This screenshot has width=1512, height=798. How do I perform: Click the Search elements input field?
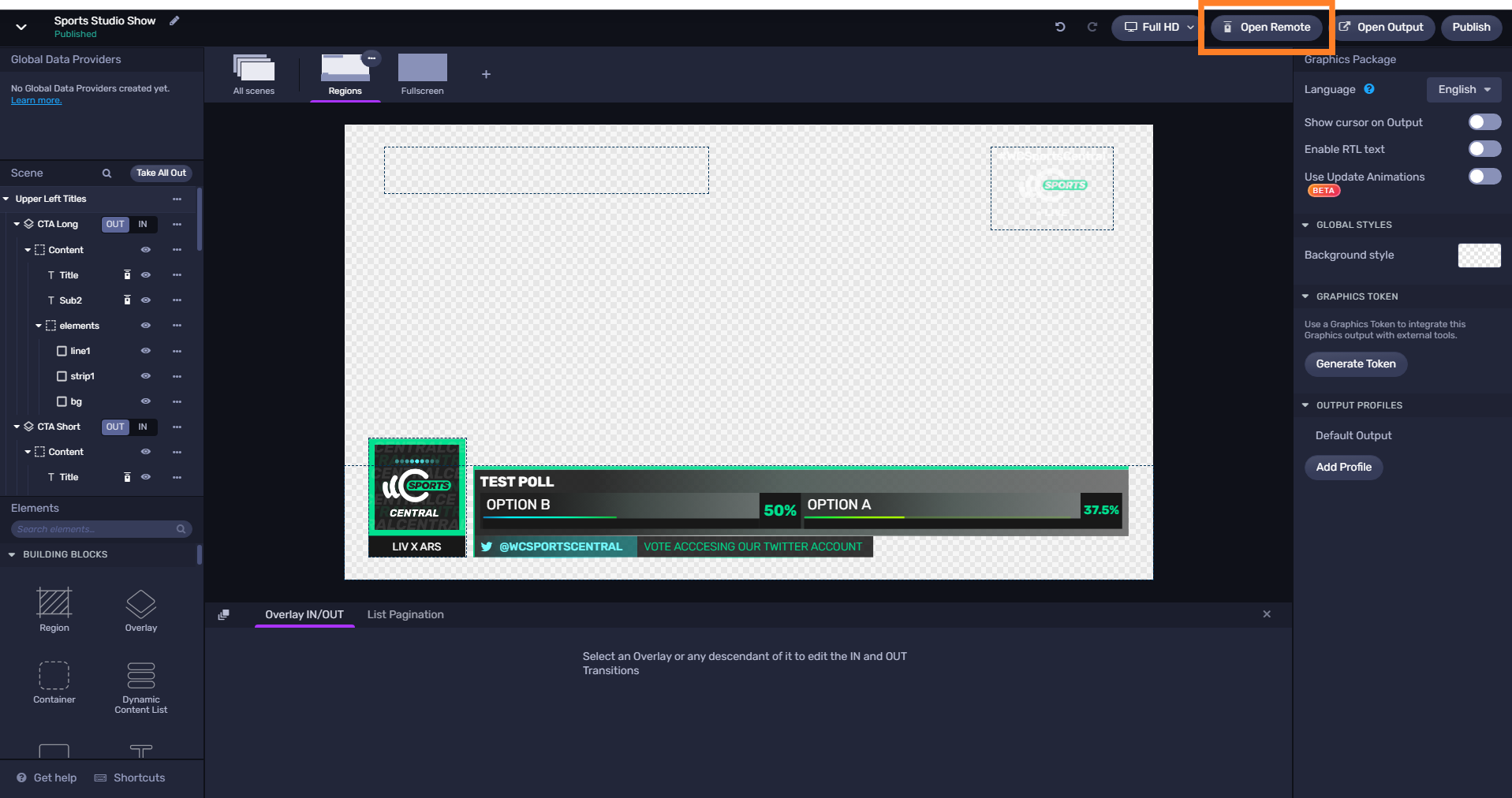click(95, 529)
